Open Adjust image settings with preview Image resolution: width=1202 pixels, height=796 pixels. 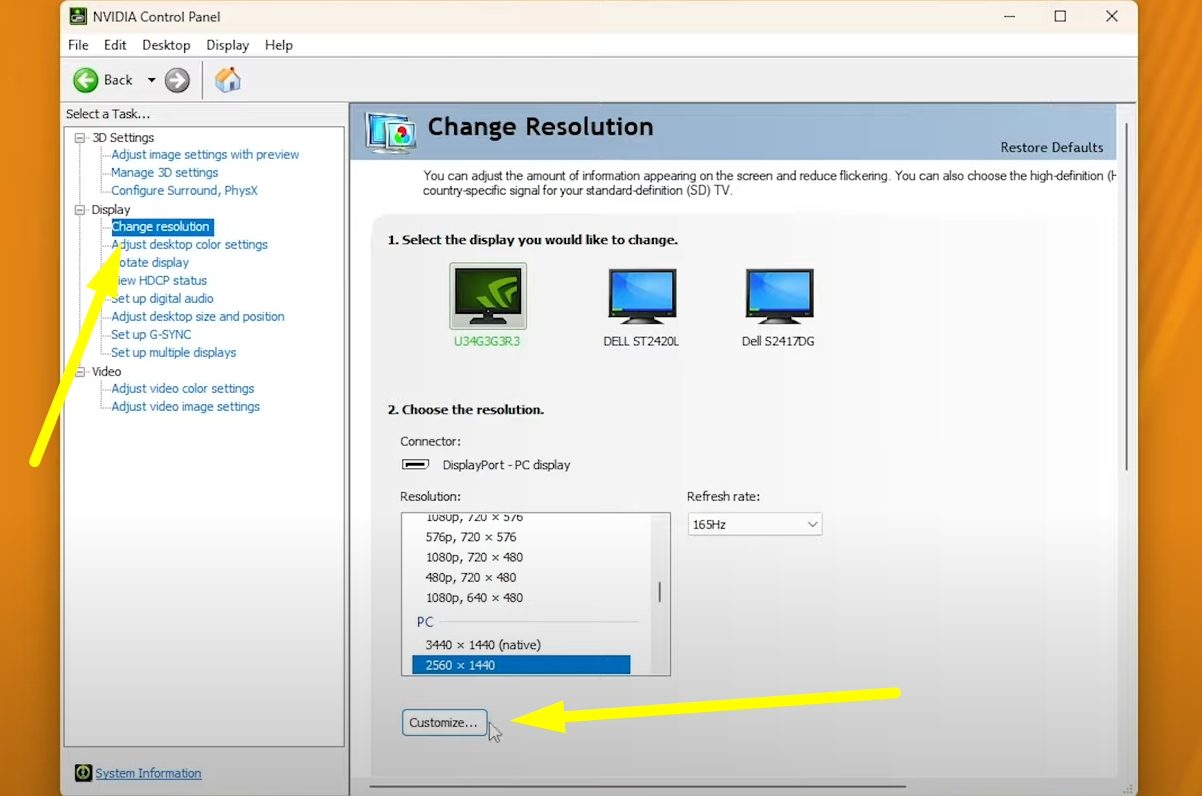205,155
